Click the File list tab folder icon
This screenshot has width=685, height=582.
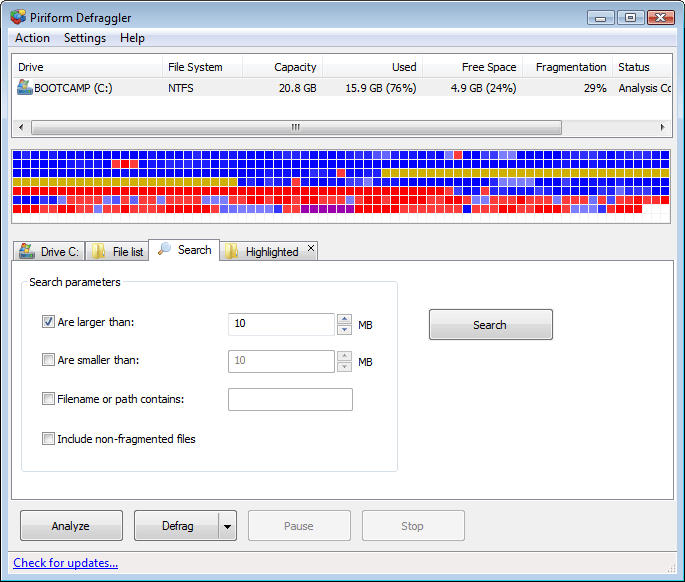pos(99,251)
